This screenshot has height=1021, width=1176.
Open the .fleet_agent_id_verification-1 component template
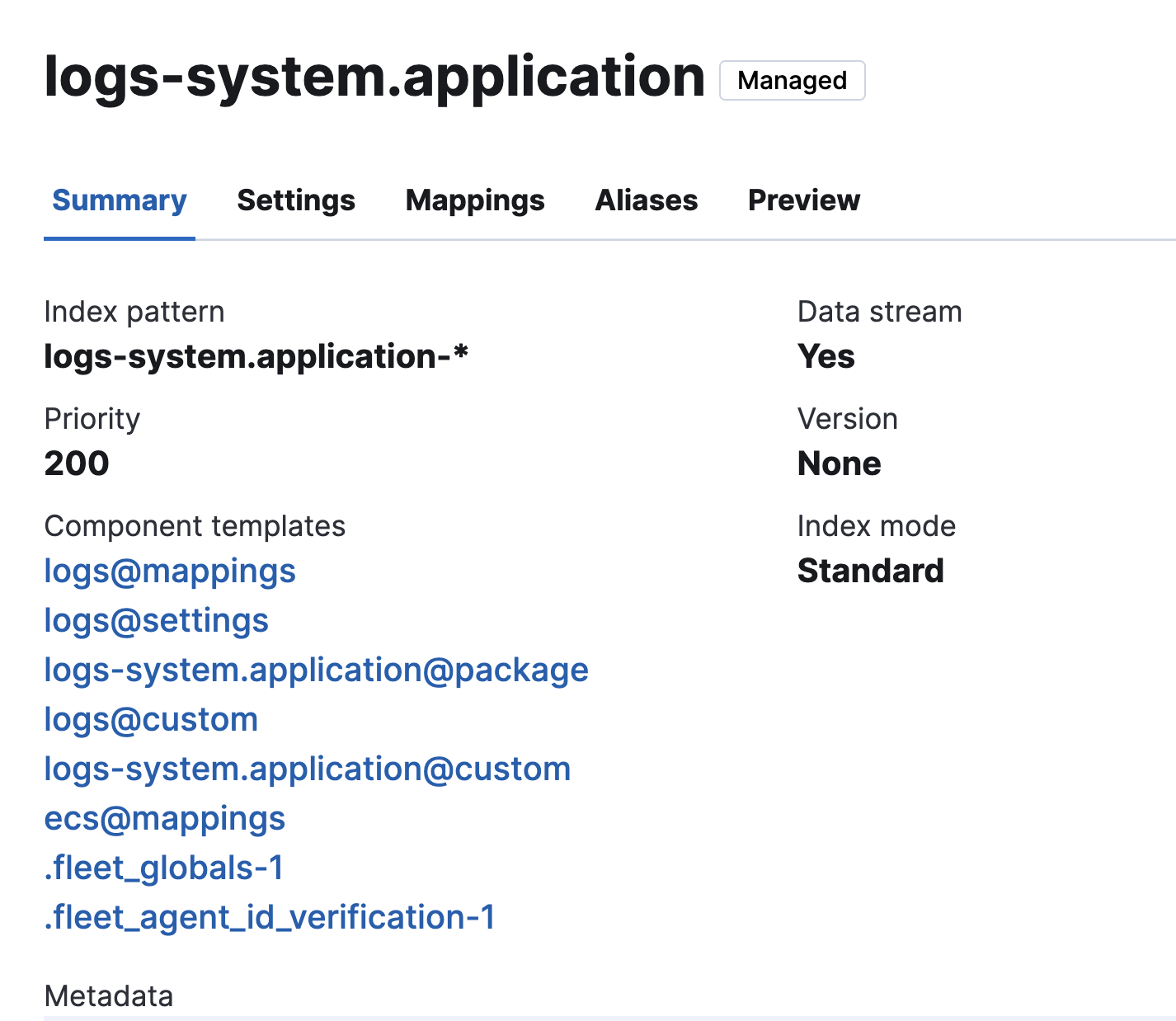point(269,916)
